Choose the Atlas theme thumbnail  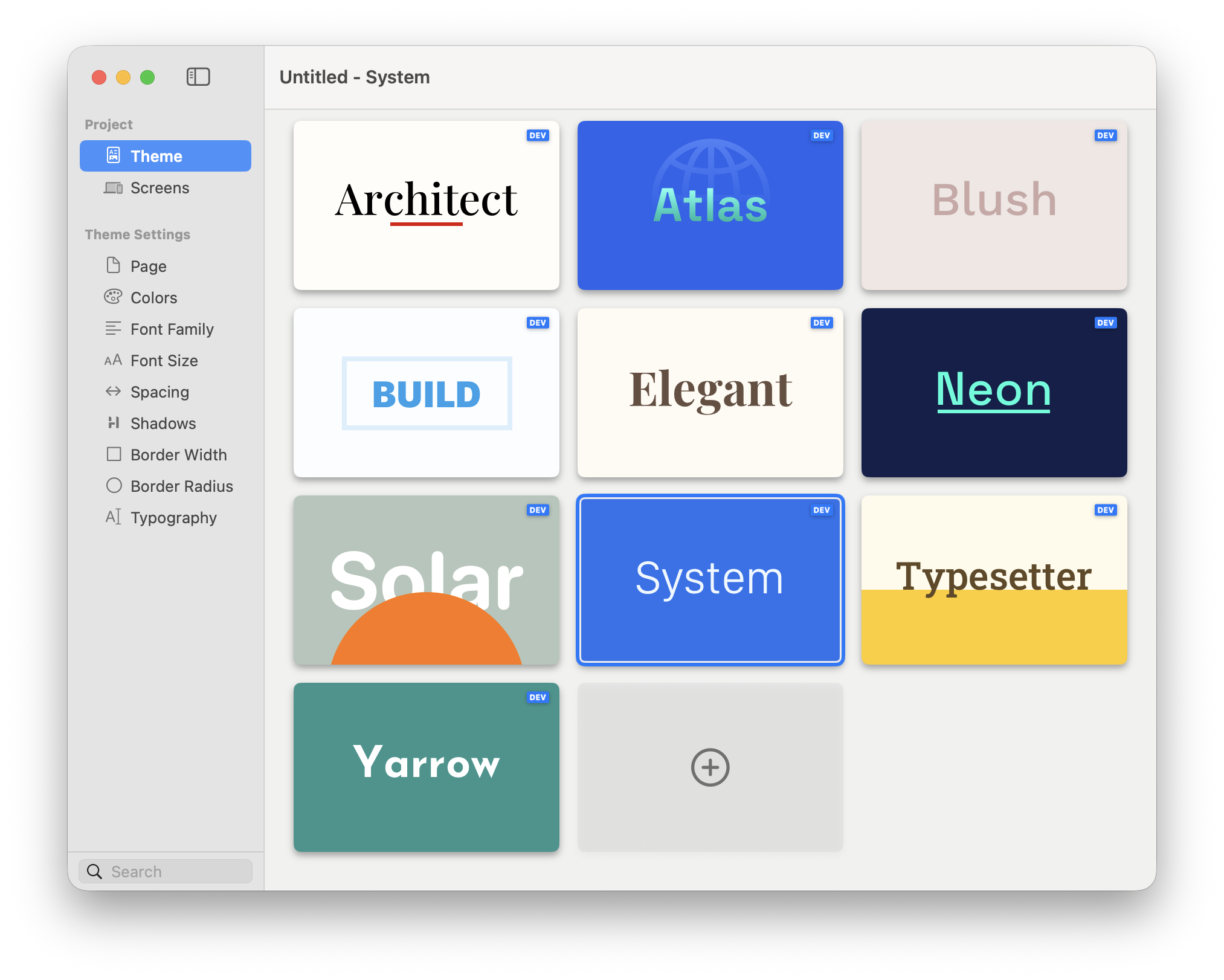pyautogui.click(x=710, y=205)
